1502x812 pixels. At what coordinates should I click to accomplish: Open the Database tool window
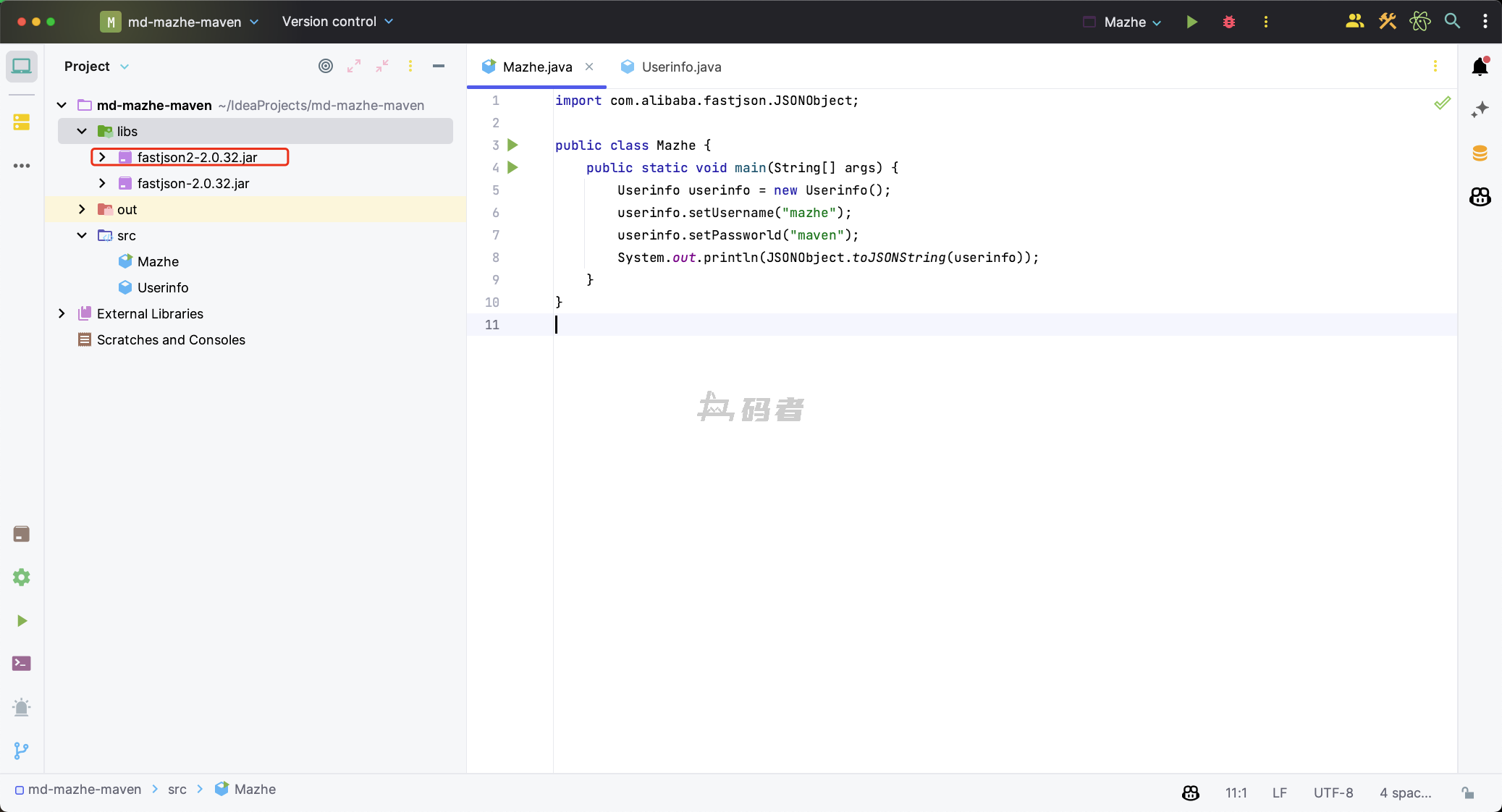(x=1480, y=153)
